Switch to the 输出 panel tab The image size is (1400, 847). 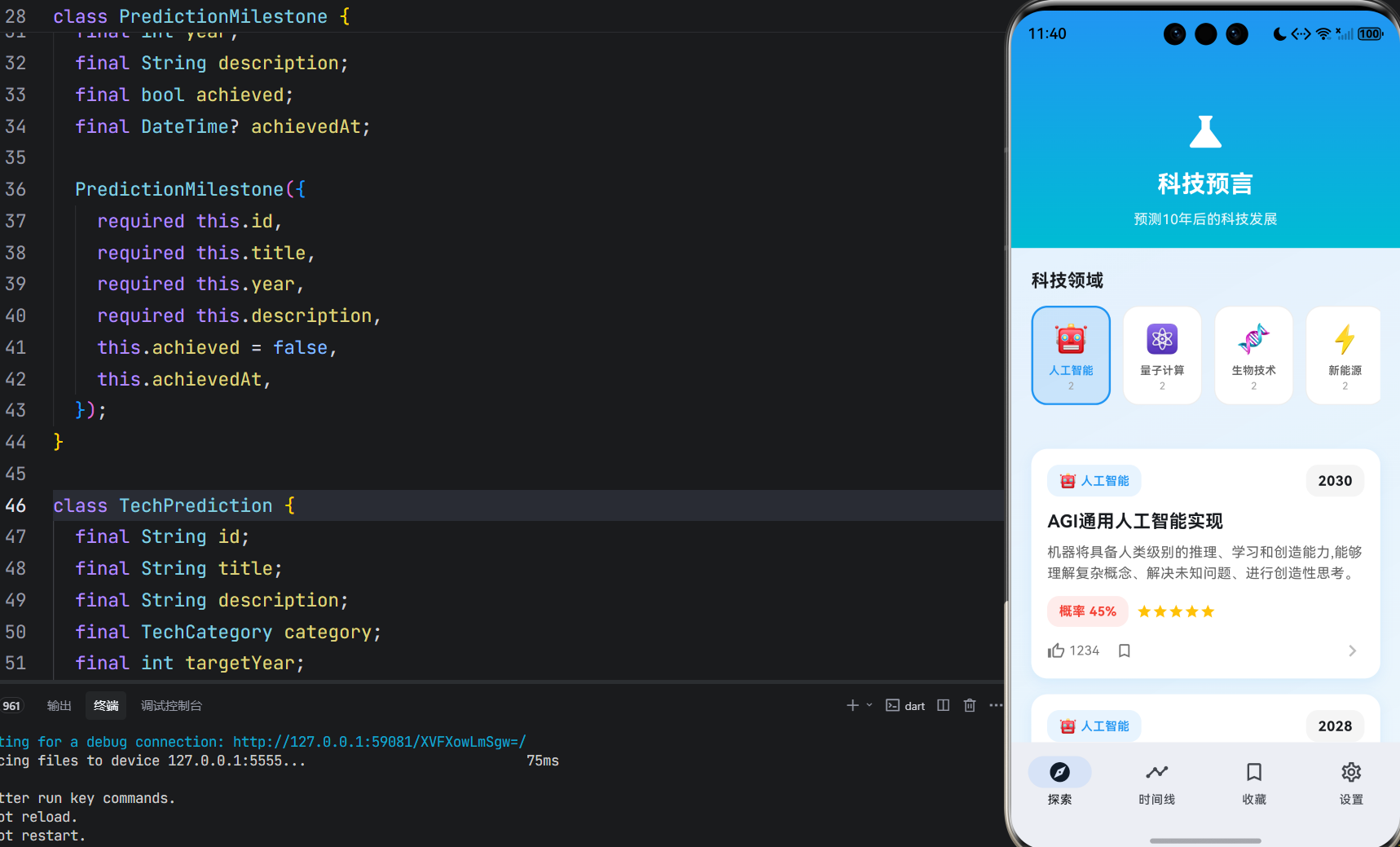(x=59, y=706)
